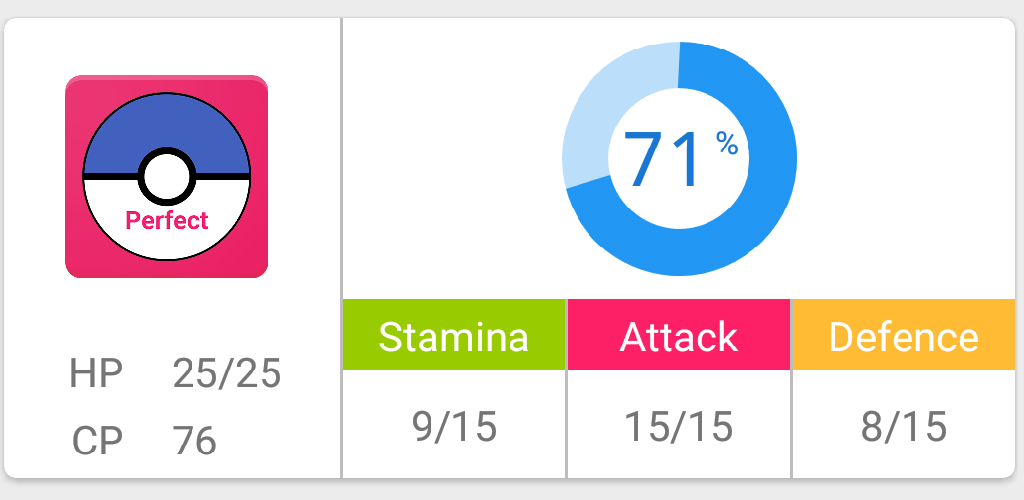Click the 71 value in the chart center
The image size is (1024, 500).
pyautogui.click(x=662, y=160)
